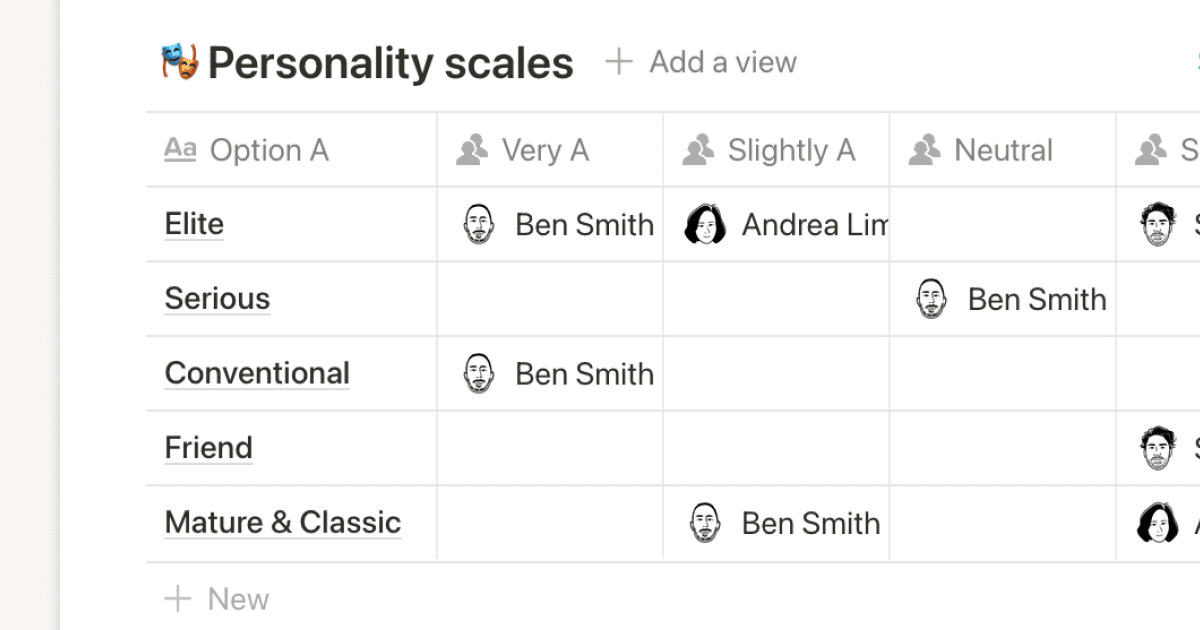Click Ben Smith's avatar in the Conventional row

[x=479, y=374]
